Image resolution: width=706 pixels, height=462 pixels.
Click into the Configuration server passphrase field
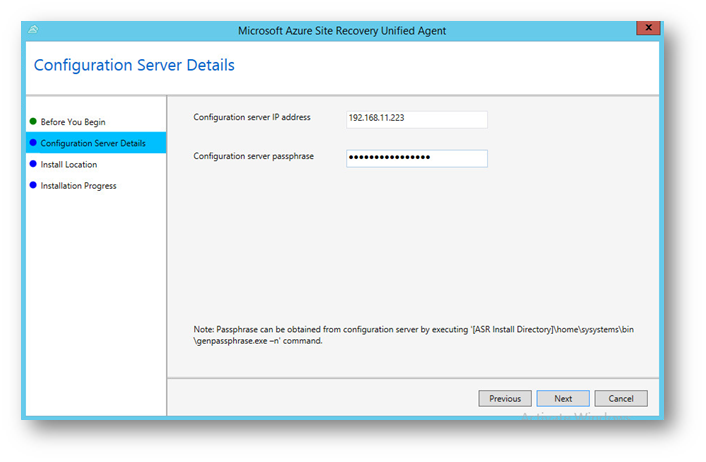tap(416, 158)
